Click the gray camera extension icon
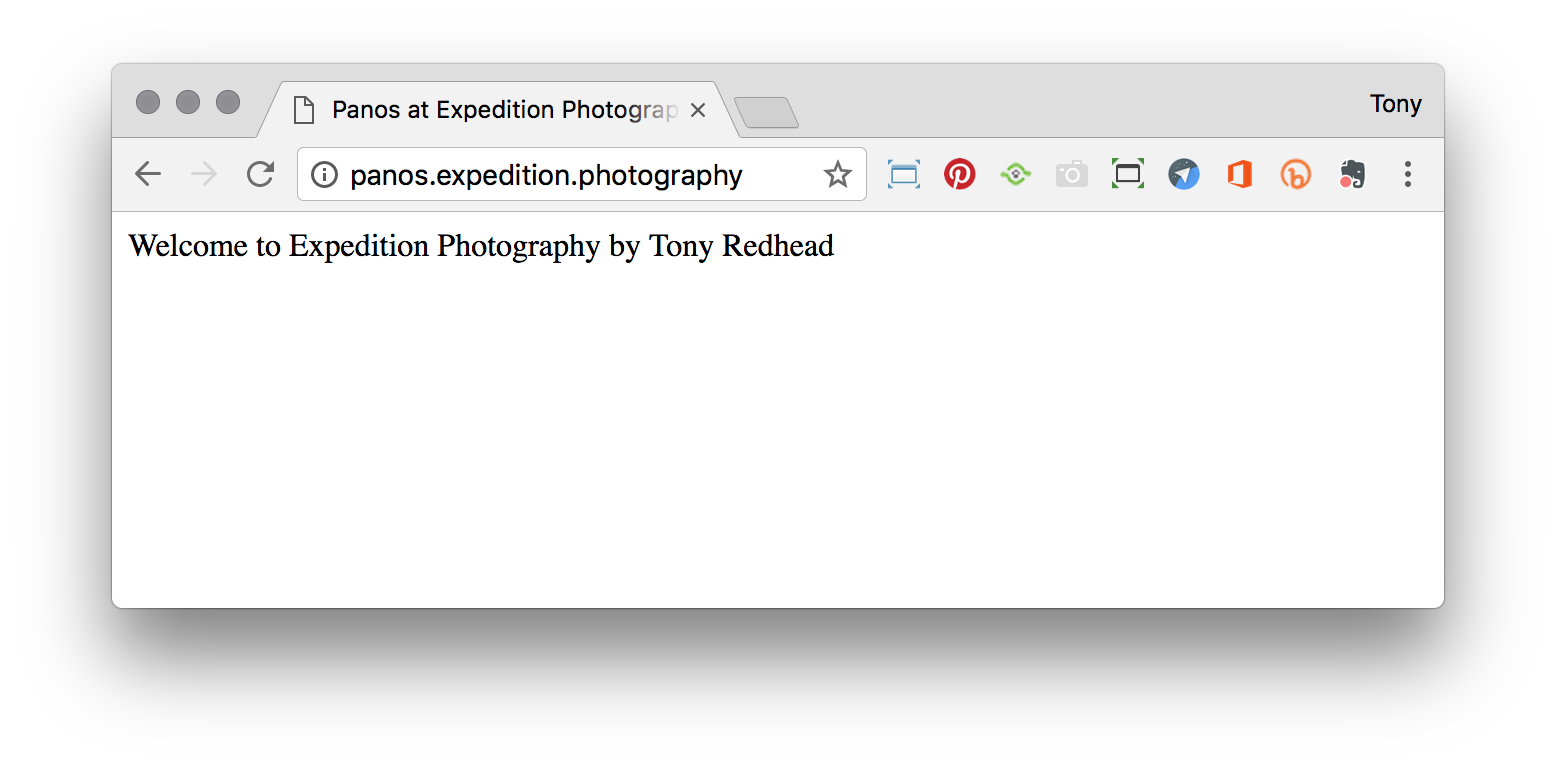 tap(1072, 175)
